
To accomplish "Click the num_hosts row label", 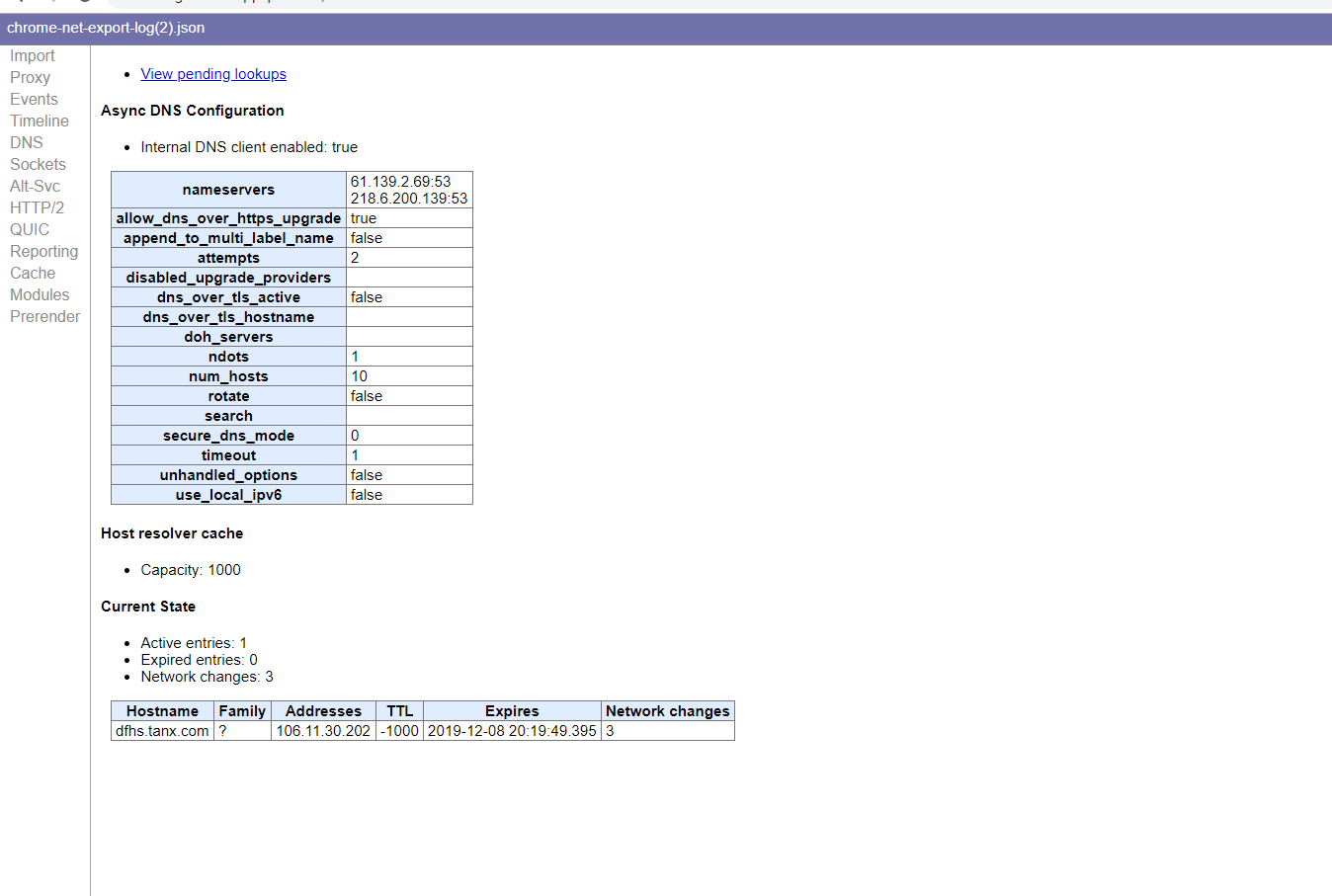I will click(228, 376).
